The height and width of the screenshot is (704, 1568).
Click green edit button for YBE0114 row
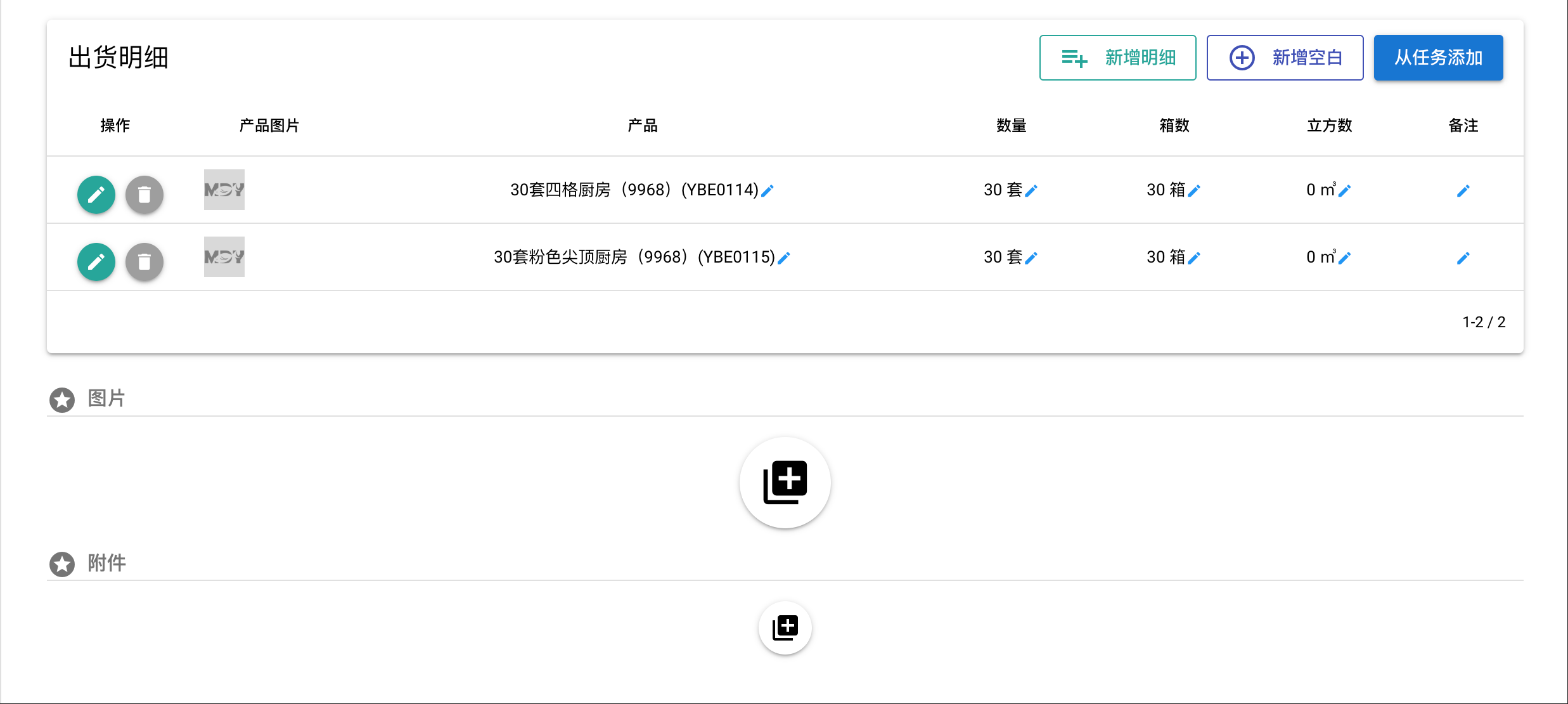(x=96, y=194)
